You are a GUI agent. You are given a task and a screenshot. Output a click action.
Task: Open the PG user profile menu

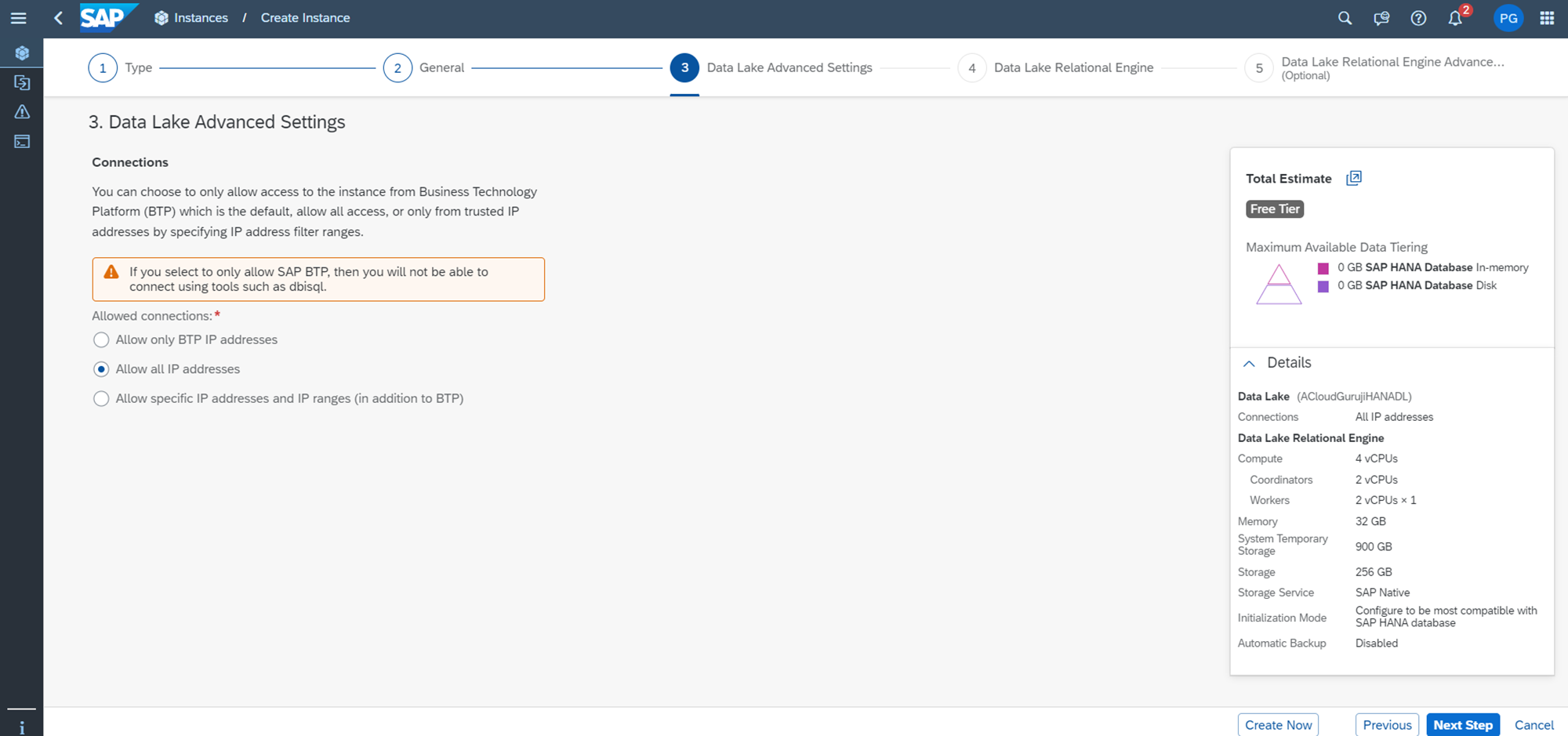pyautogui.click(x=1508, y=18)
